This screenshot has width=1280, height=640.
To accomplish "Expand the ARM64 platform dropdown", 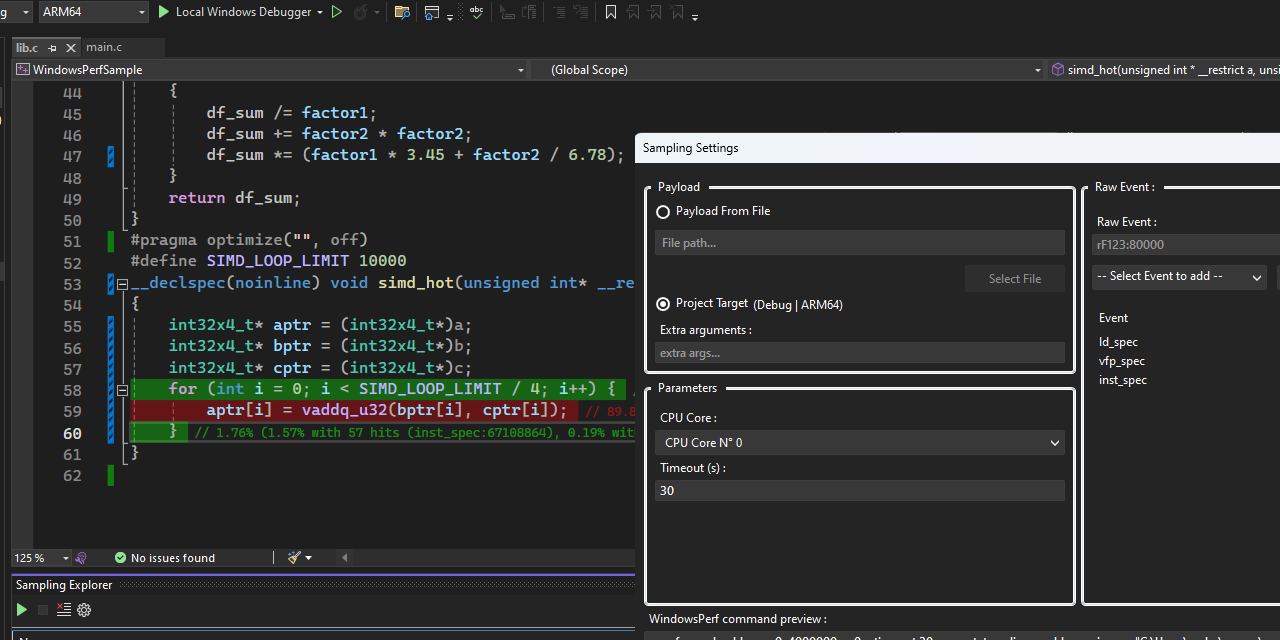I will tap(93, 12).
